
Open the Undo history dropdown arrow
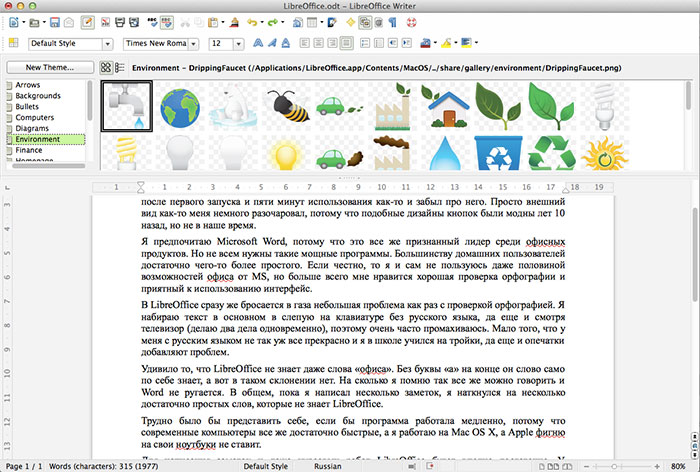pos(262,22)
